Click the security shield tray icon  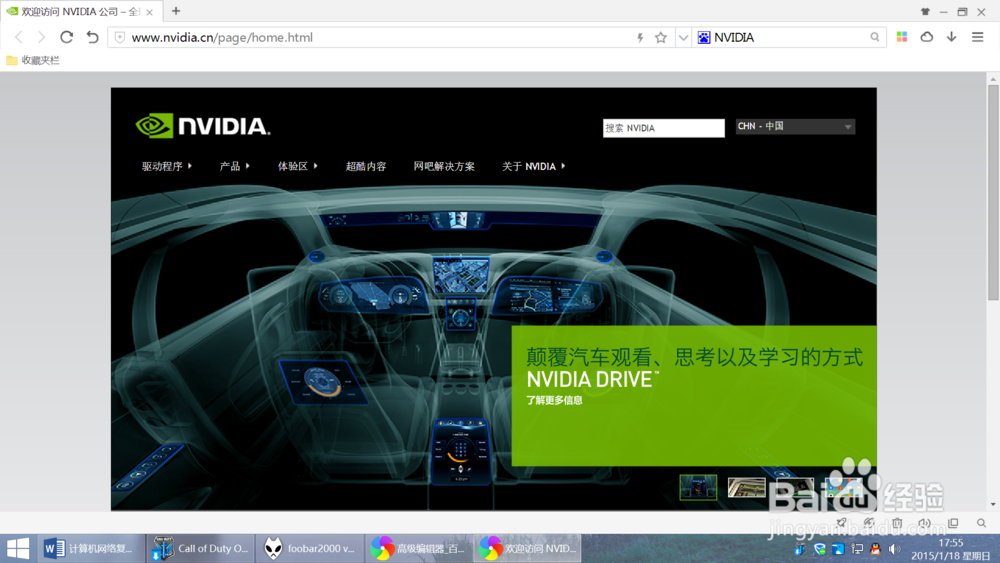point(820,549)
